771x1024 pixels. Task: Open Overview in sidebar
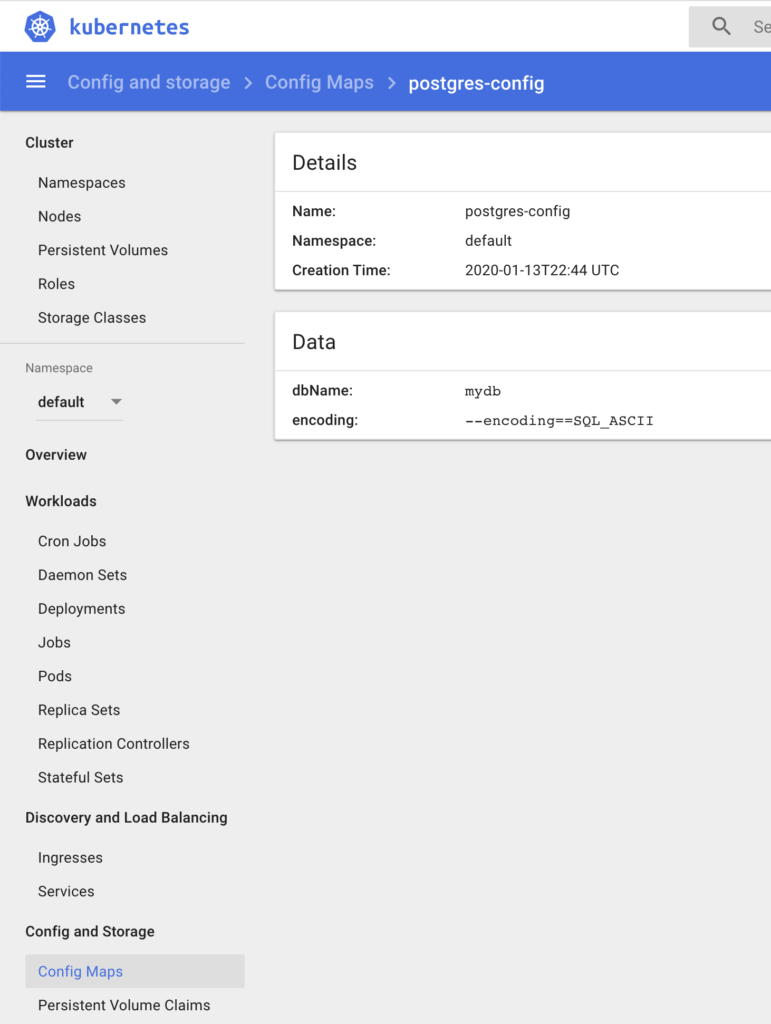tap(56, 455)
